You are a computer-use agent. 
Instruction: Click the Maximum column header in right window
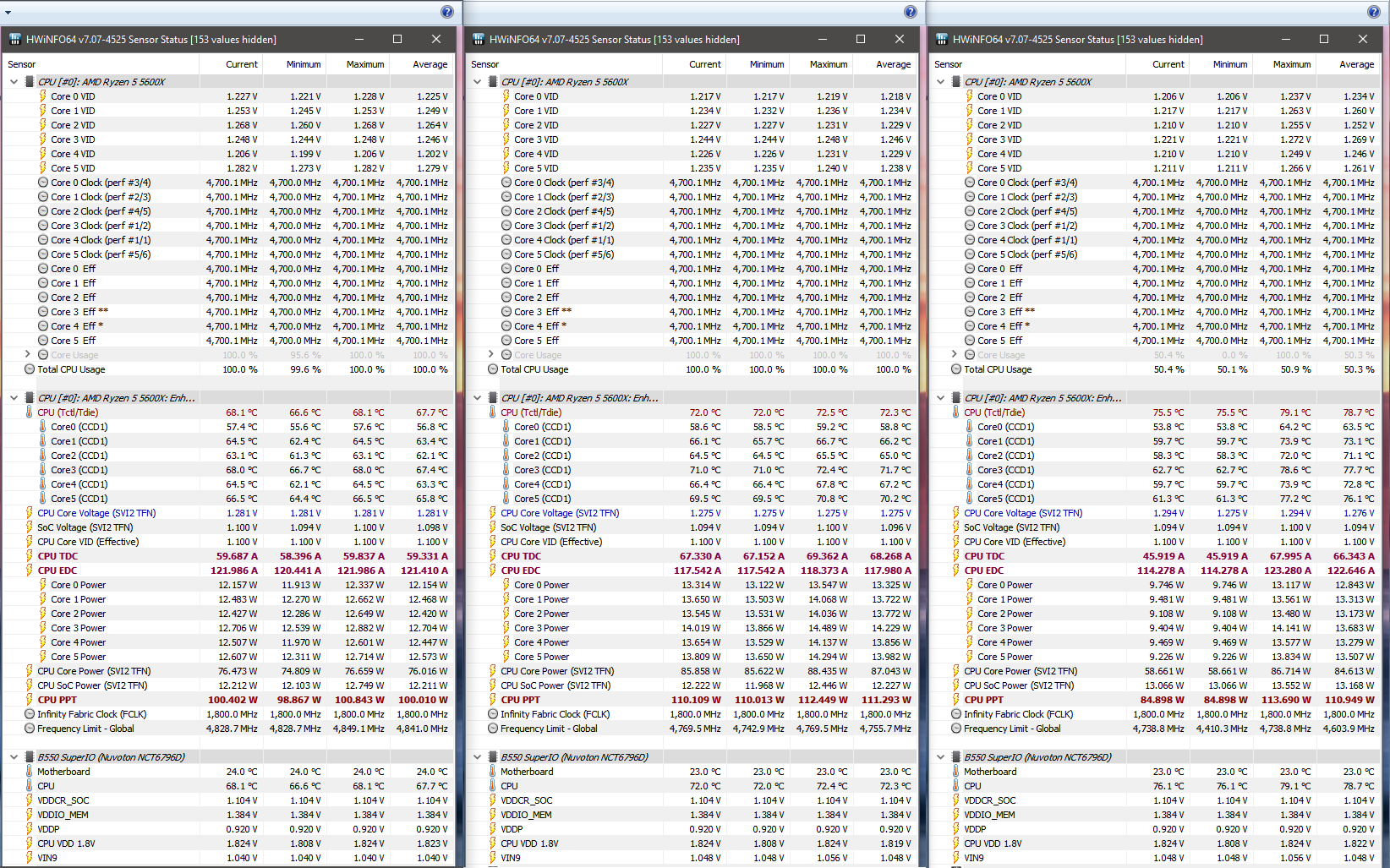tap(1284, 64)
